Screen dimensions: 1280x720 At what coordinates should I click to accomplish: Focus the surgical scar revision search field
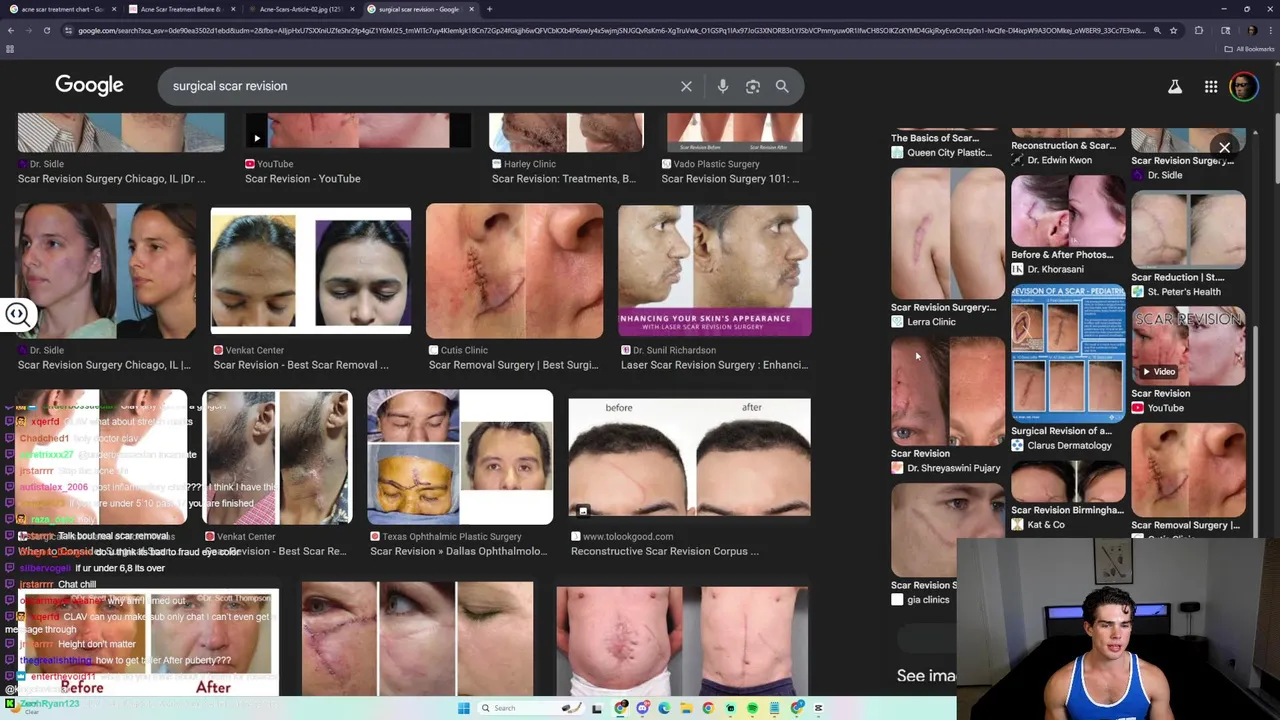[x=420, y=86]
